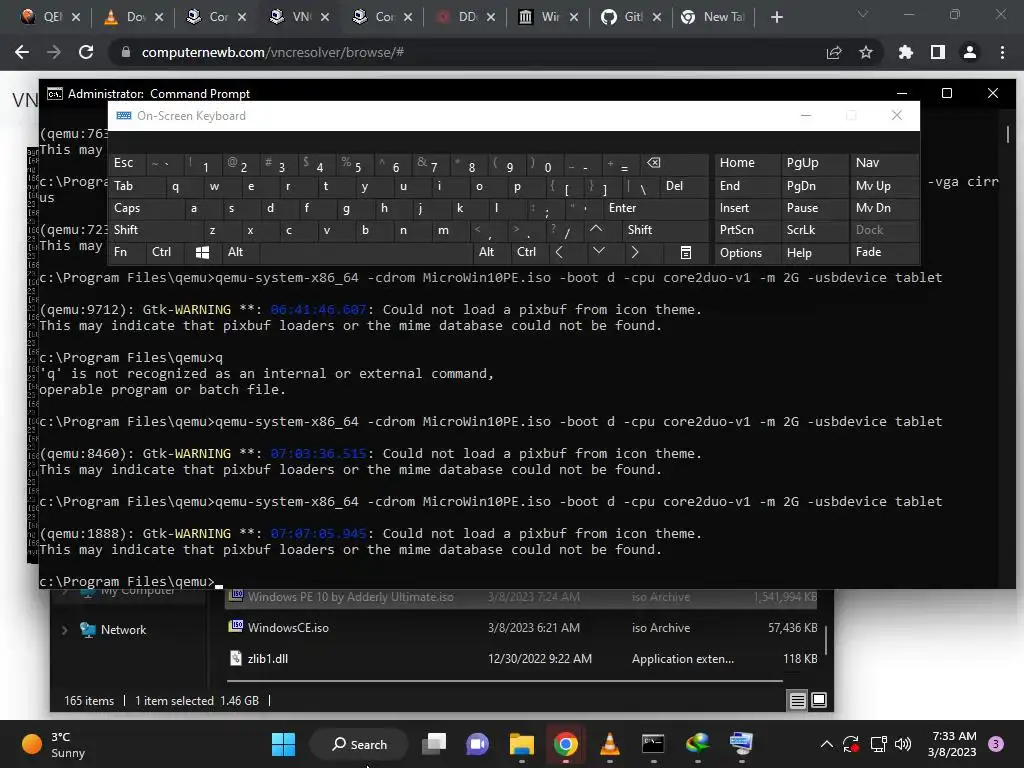Toggle the right Ctrl key on keyboard

[x=529, y=252]
